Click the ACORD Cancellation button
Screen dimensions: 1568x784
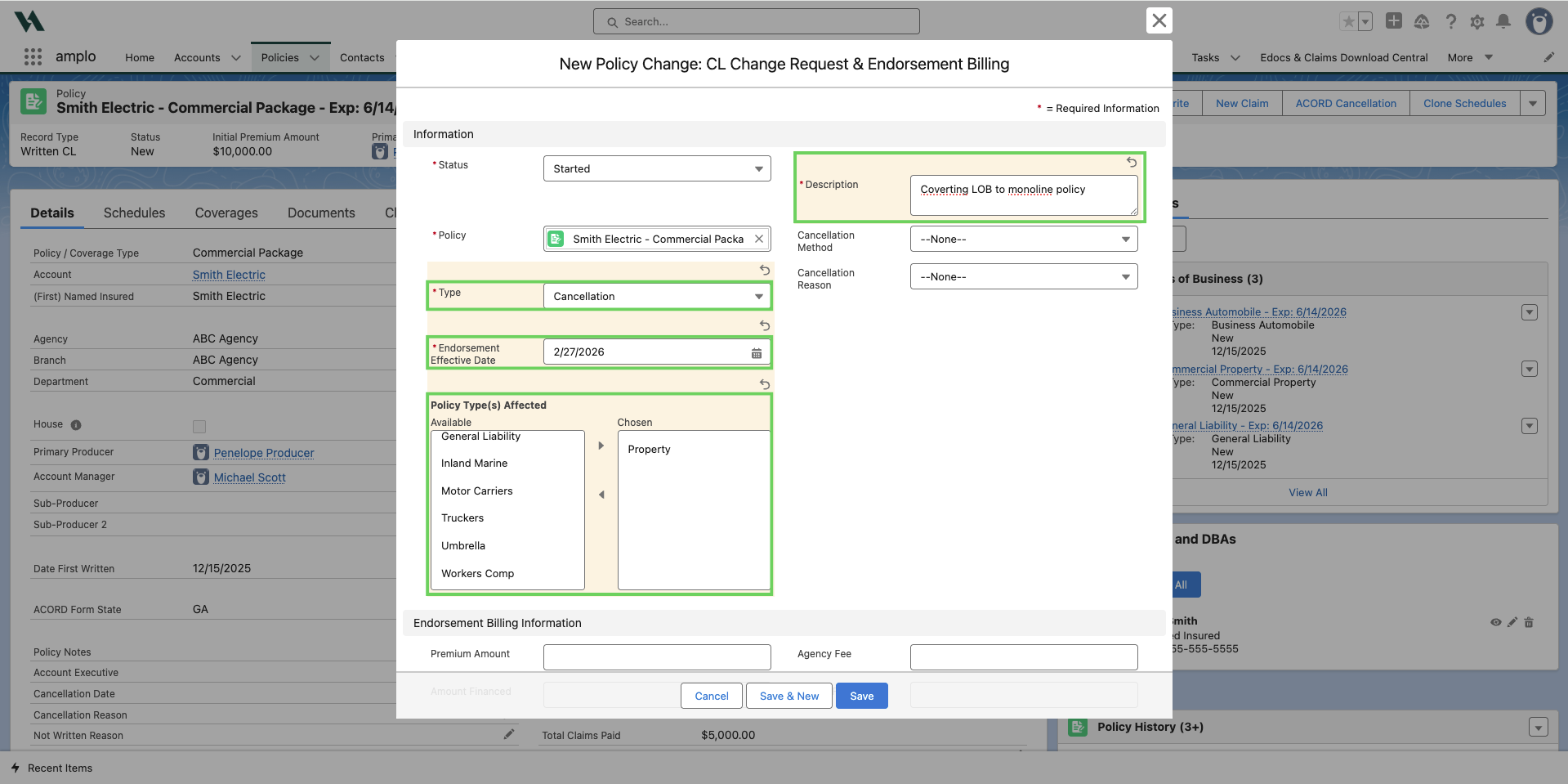(1346, 103)
